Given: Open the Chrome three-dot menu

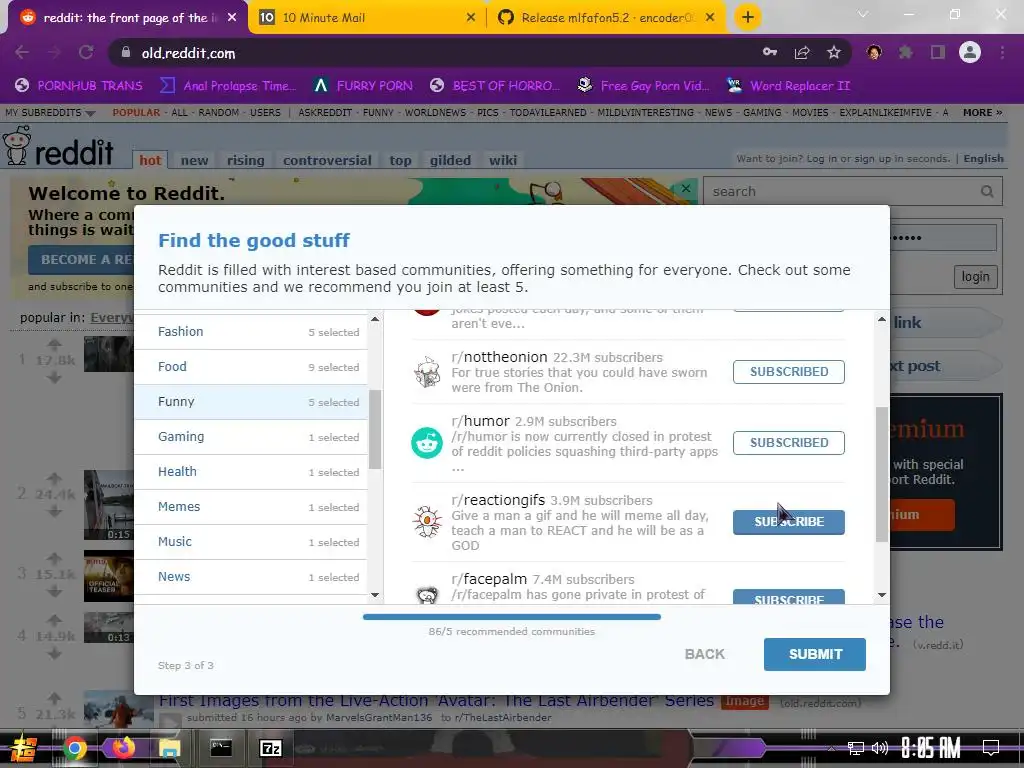Looking at the screenshot, I should pyautogui.click(x=1002, y=52).
